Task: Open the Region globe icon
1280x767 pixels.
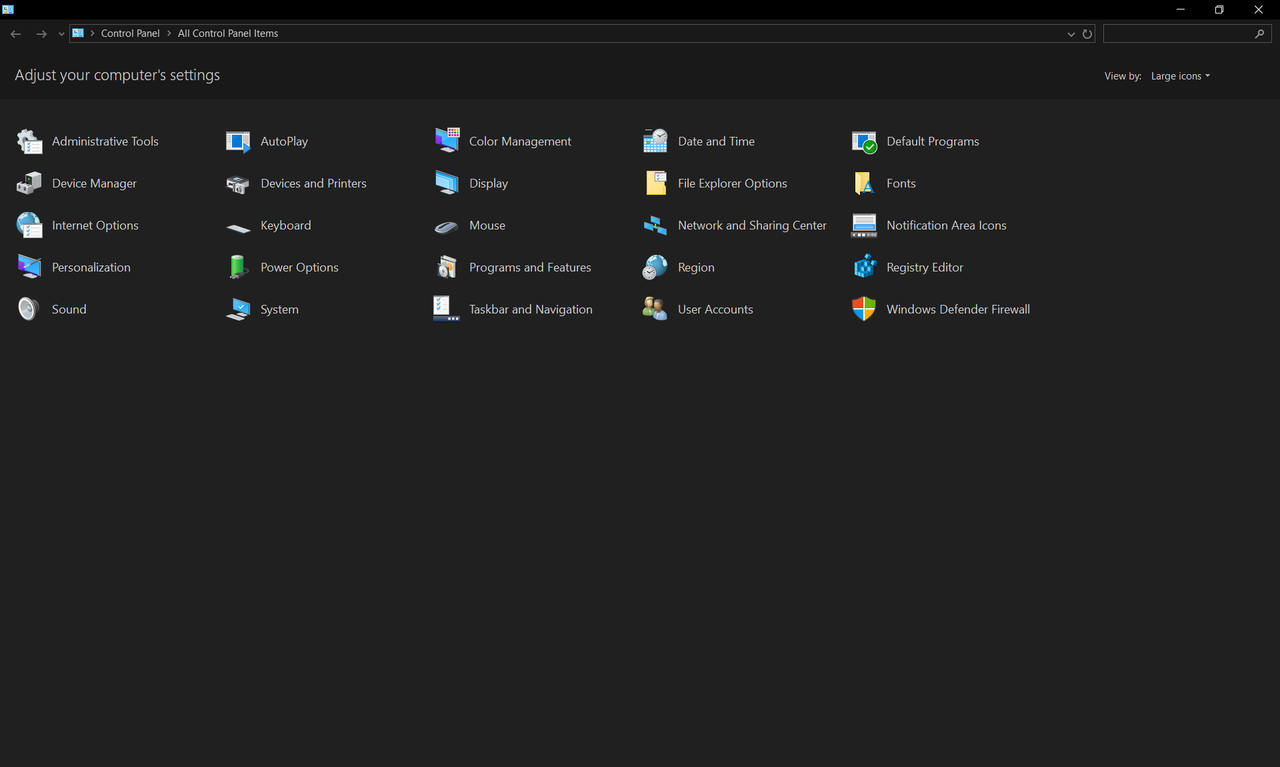Action: (655, 267)
